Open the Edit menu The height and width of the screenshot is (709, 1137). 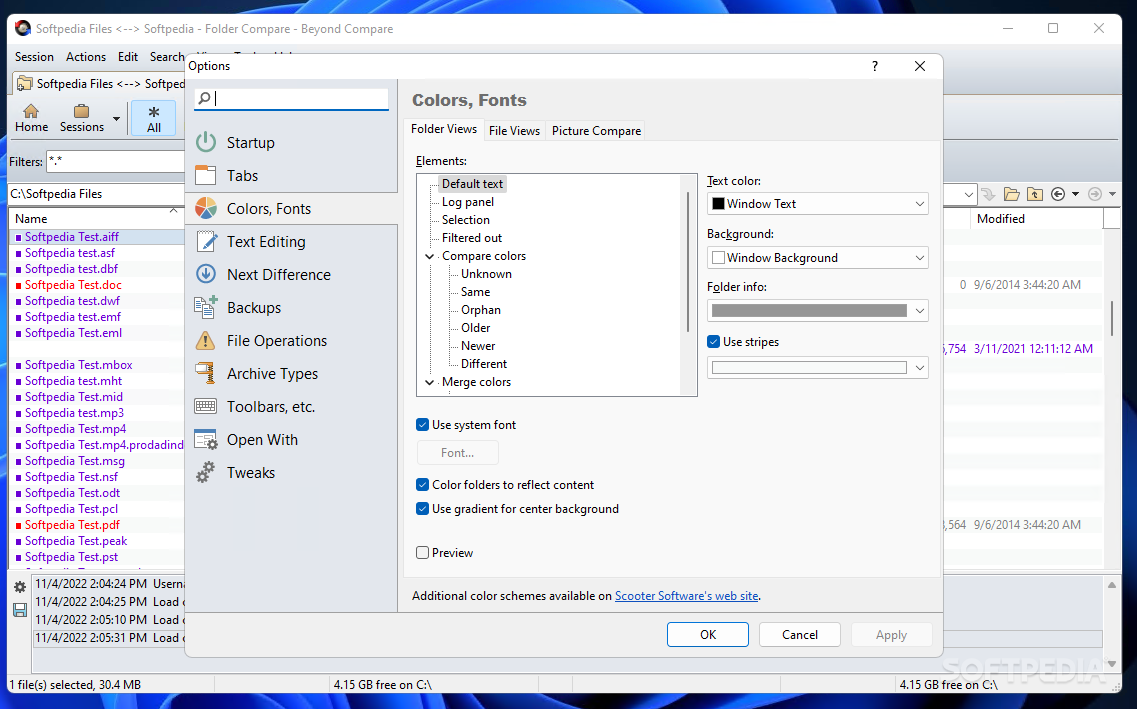[x=128, y=57]
